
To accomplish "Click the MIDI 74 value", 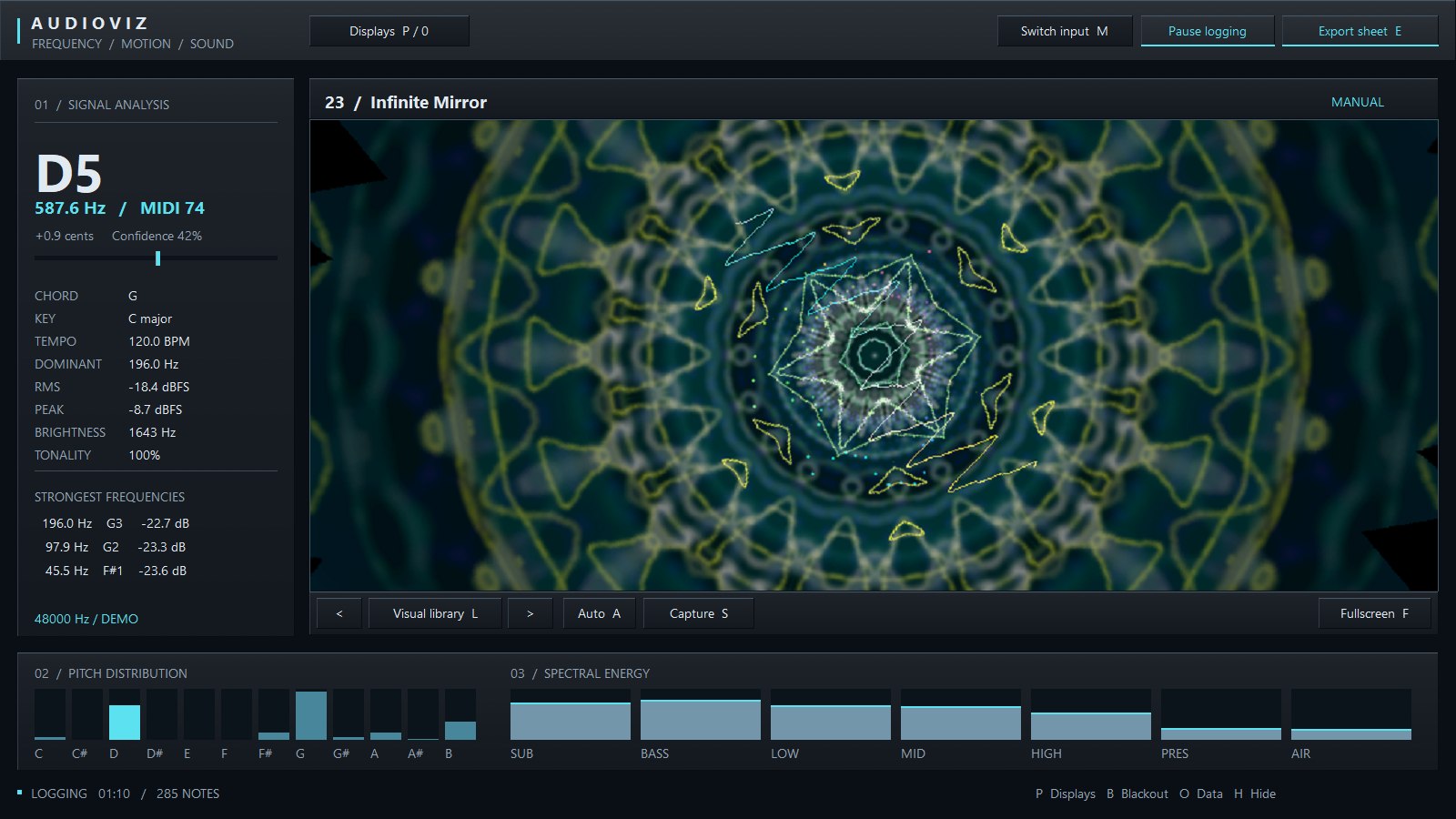I will pyautogui.click(x=172, y=207).
